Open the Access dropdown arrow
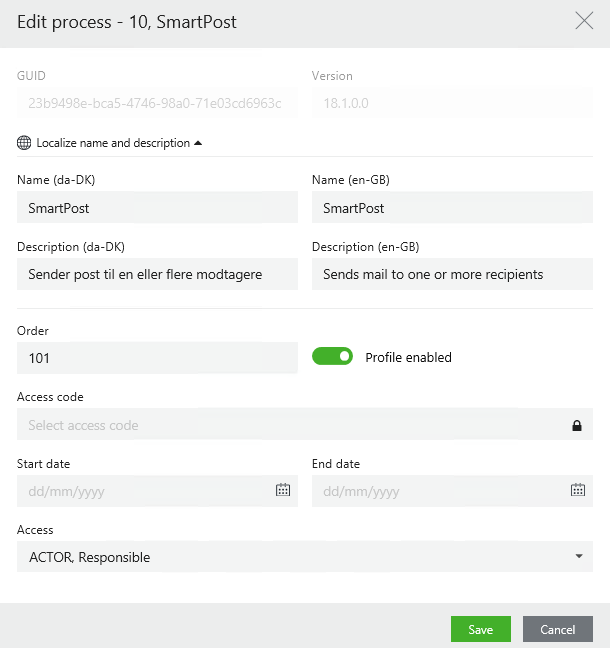610x648 pixels. pos(578,557)
